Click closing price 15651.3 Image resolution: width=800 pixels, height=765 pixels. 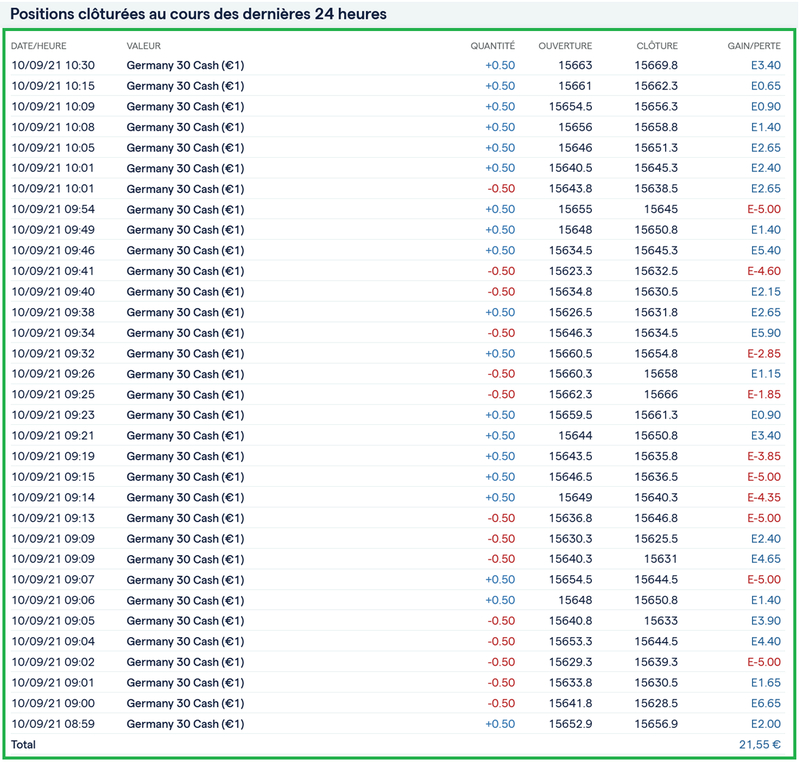(656, 147)
